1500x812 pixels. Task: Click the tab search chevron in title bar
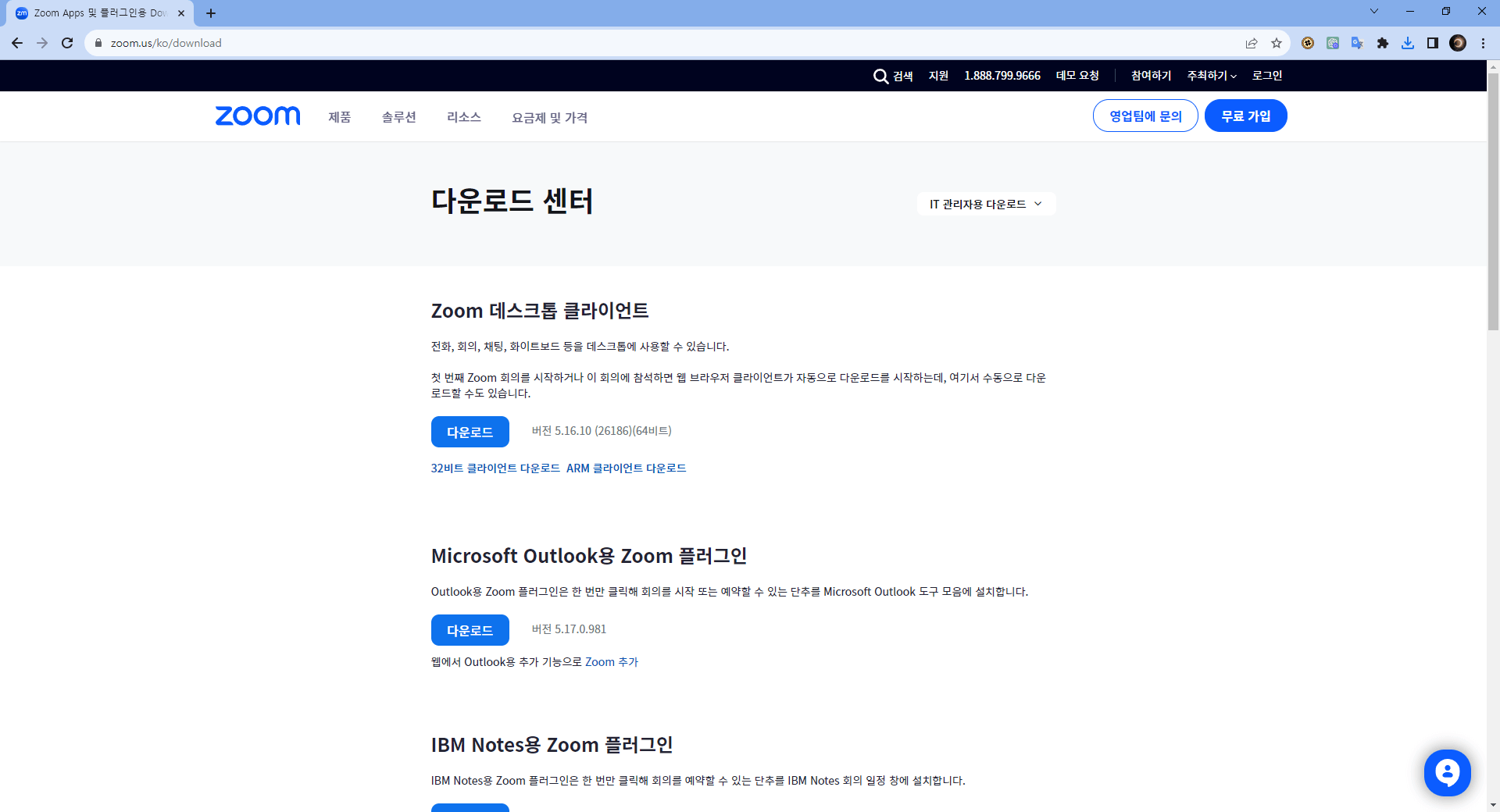pyautogui.click(x=1374, y=11)
